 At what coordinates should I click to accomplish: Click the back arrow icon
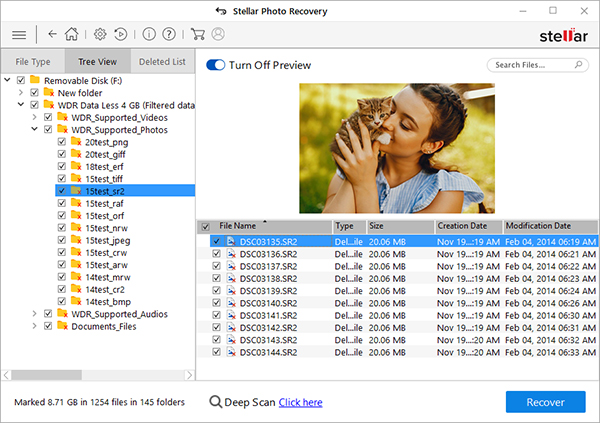pos(52,34)
